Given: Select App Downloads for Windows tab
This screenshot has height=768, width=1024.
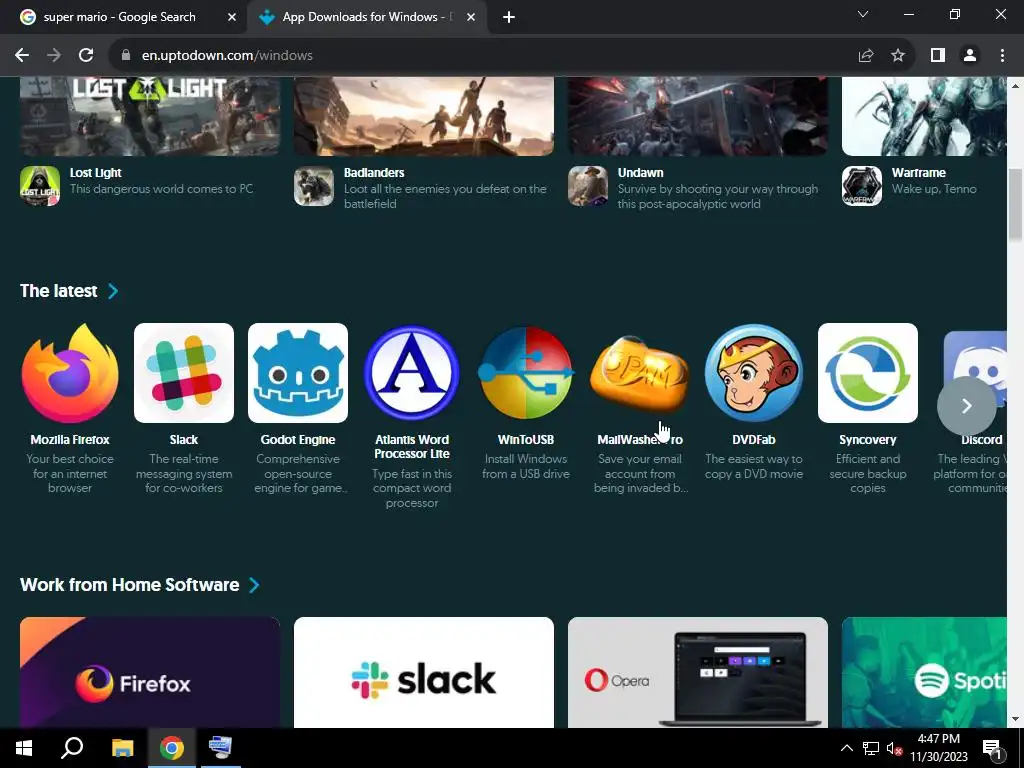Looking at the screenshot, I should coord(367,17).
